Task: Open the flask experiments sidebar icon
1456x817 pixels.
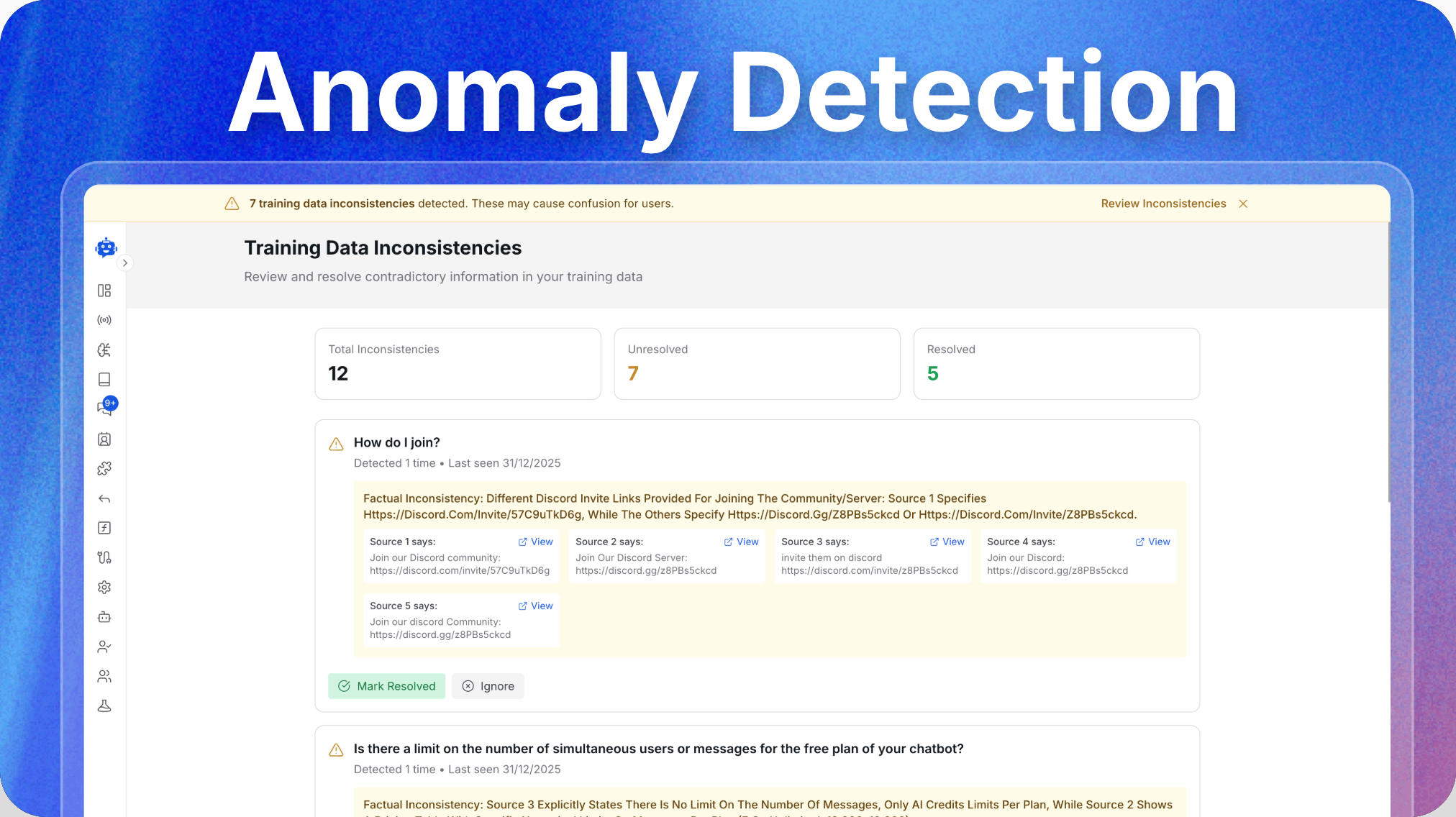Action: 104,706
